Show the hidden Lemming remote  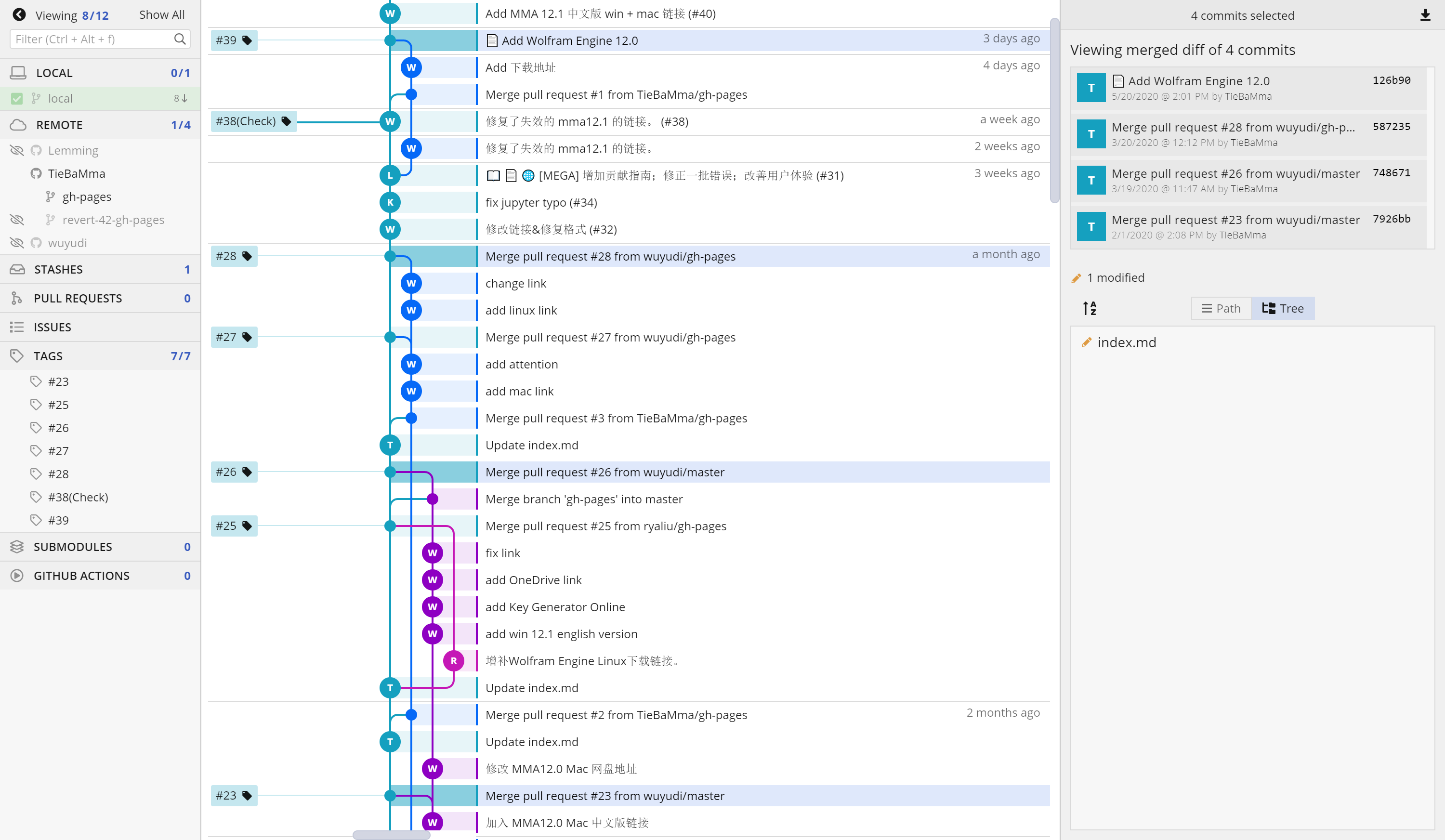point(17,150)
